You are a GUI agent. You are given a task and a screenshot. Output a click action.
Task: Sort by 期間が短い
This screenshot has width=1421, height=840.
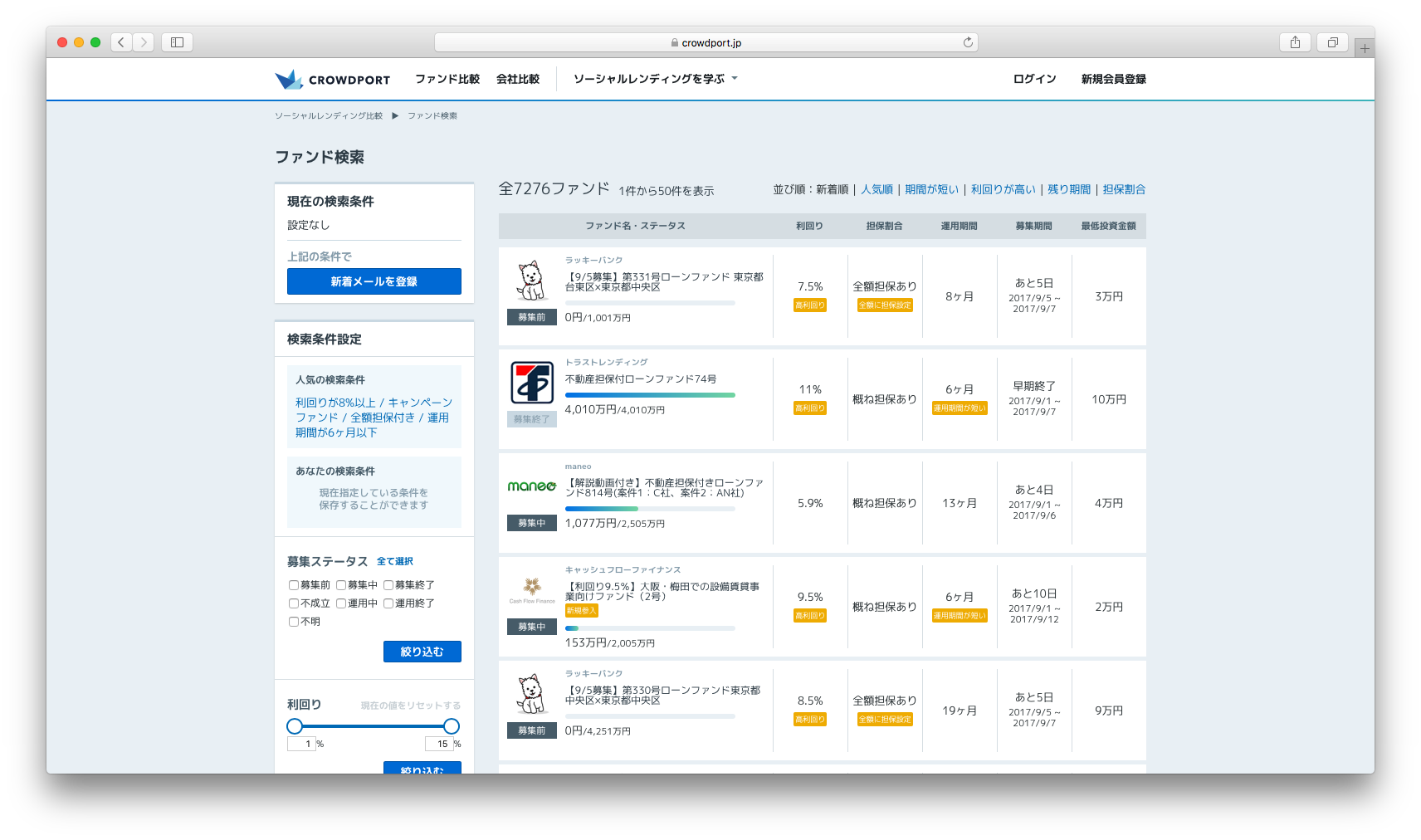[x=931, y=189]
